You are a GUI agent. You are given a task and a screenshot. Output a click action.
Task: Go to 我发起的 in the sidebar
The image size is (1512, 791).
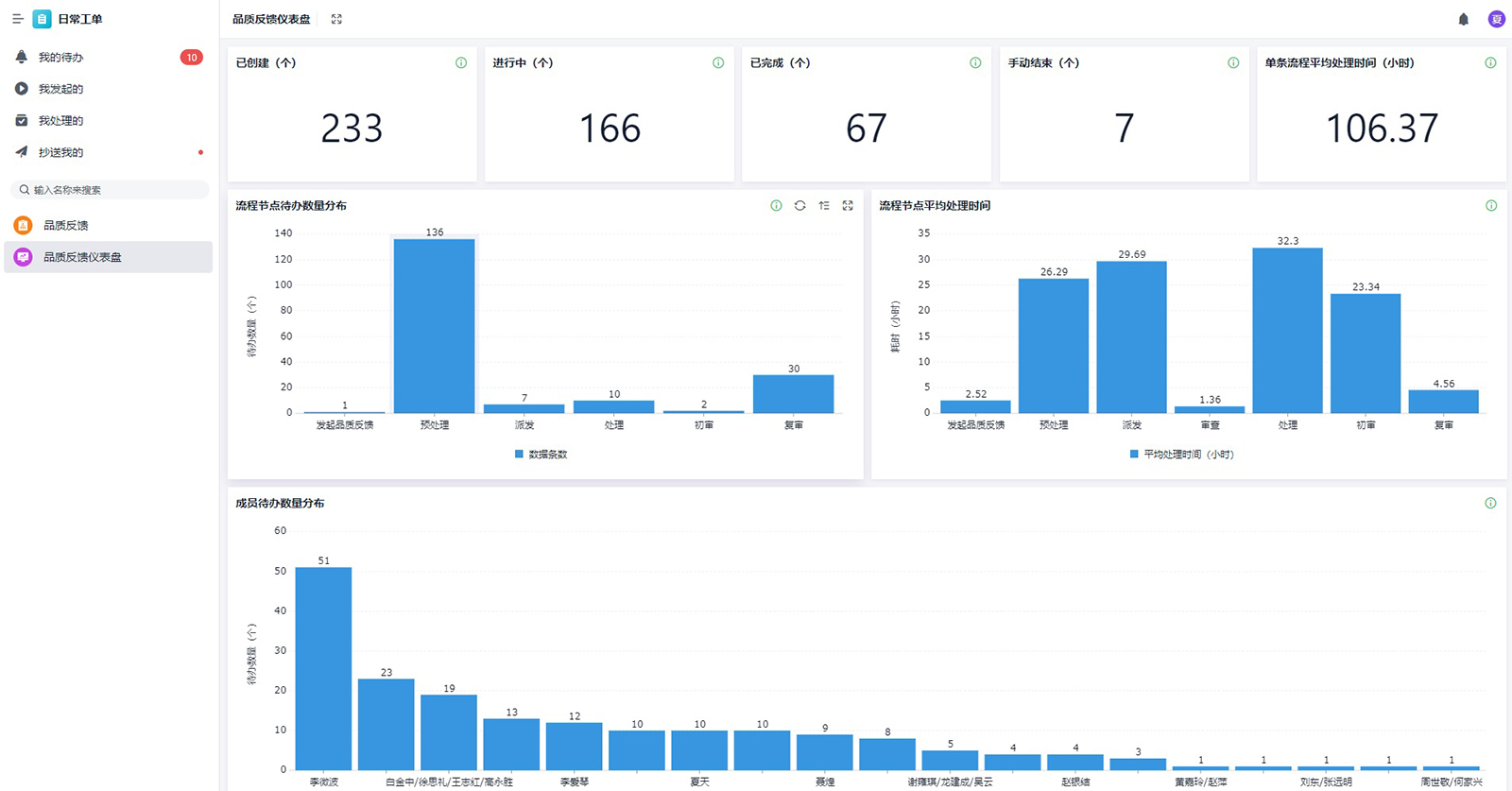[60, 89]
